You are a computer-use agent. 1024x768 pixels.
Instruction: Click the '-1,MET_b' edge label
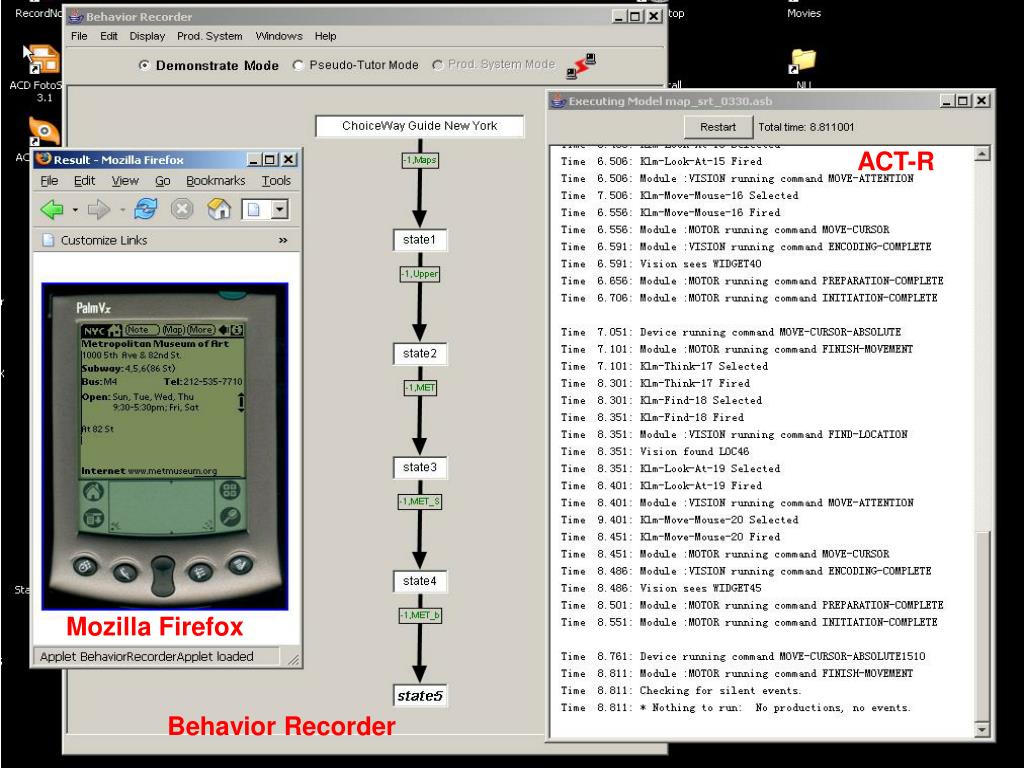tap(420, 615)
